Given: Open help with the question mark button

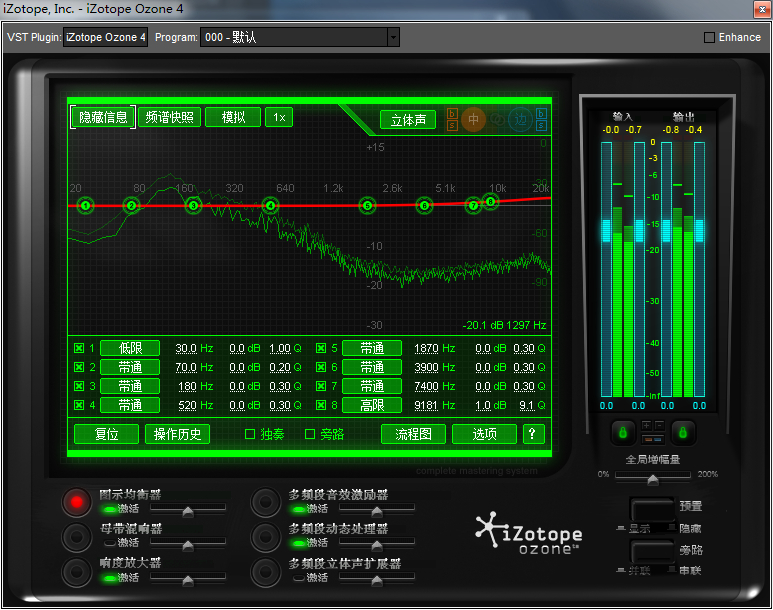Looking at the screenshot, I should (x=534, y=434).
